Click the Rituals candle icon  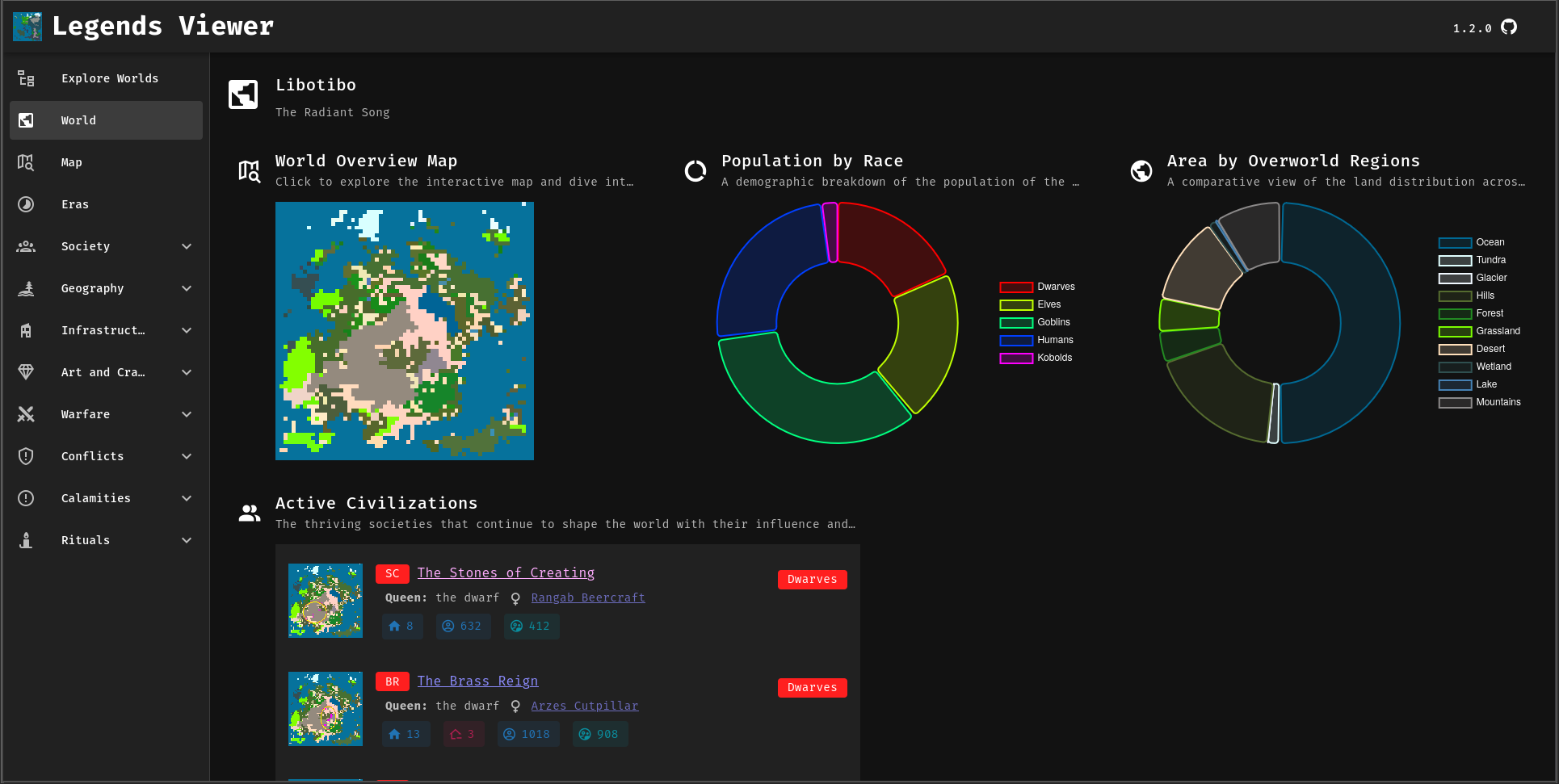click(26, 540)
